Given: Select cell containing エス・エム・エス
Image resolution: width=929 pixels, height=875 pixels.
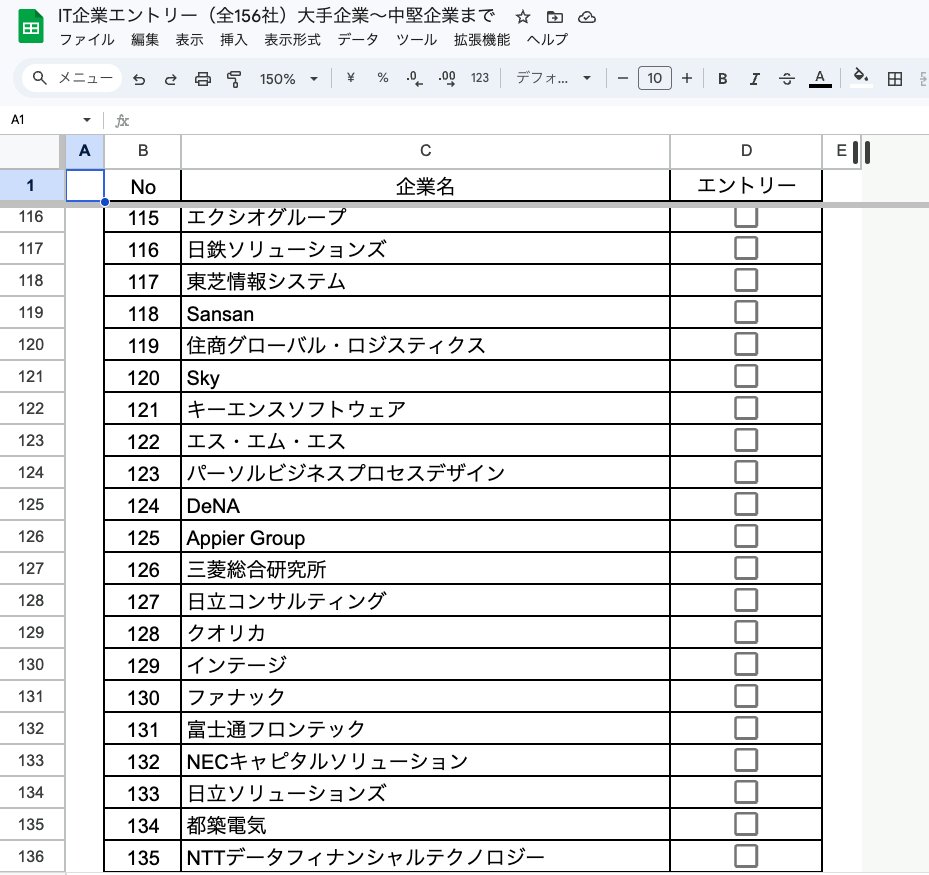Looking at the screenshot, I should click(425, 441).
